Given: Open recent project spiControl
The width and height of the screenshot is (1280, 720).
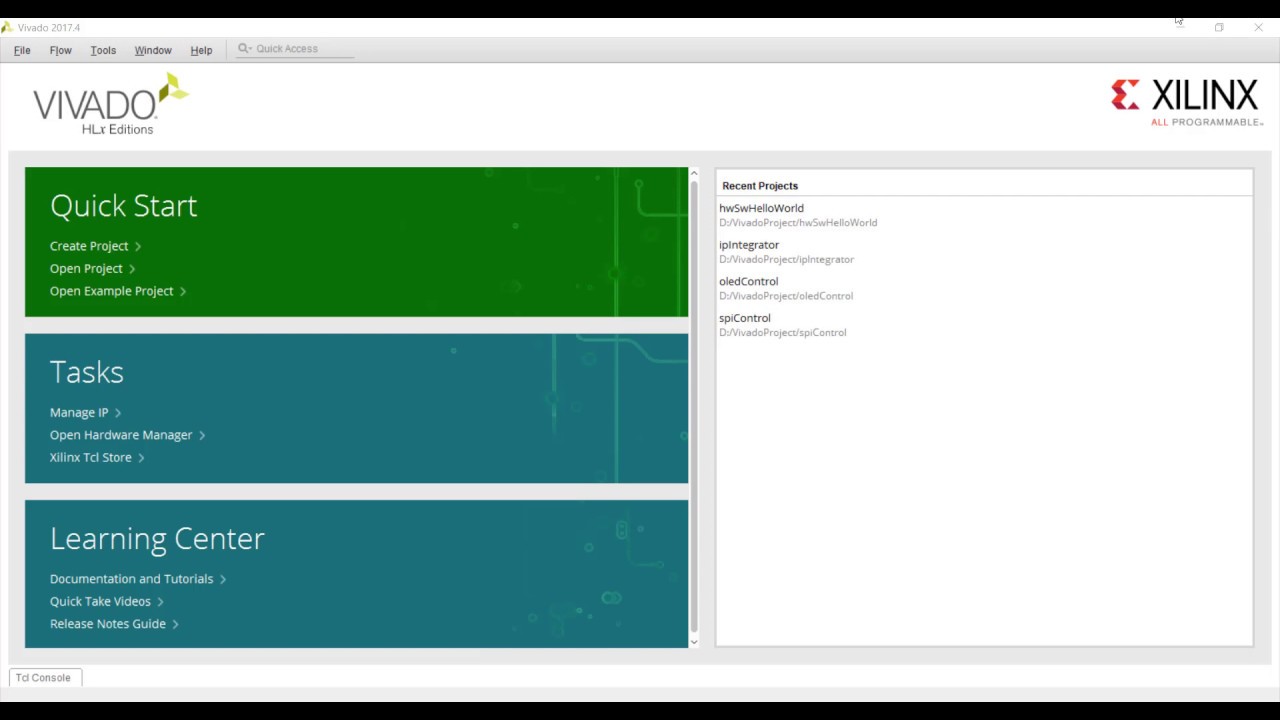Looking at the screenshot, I should pos(745,318).
